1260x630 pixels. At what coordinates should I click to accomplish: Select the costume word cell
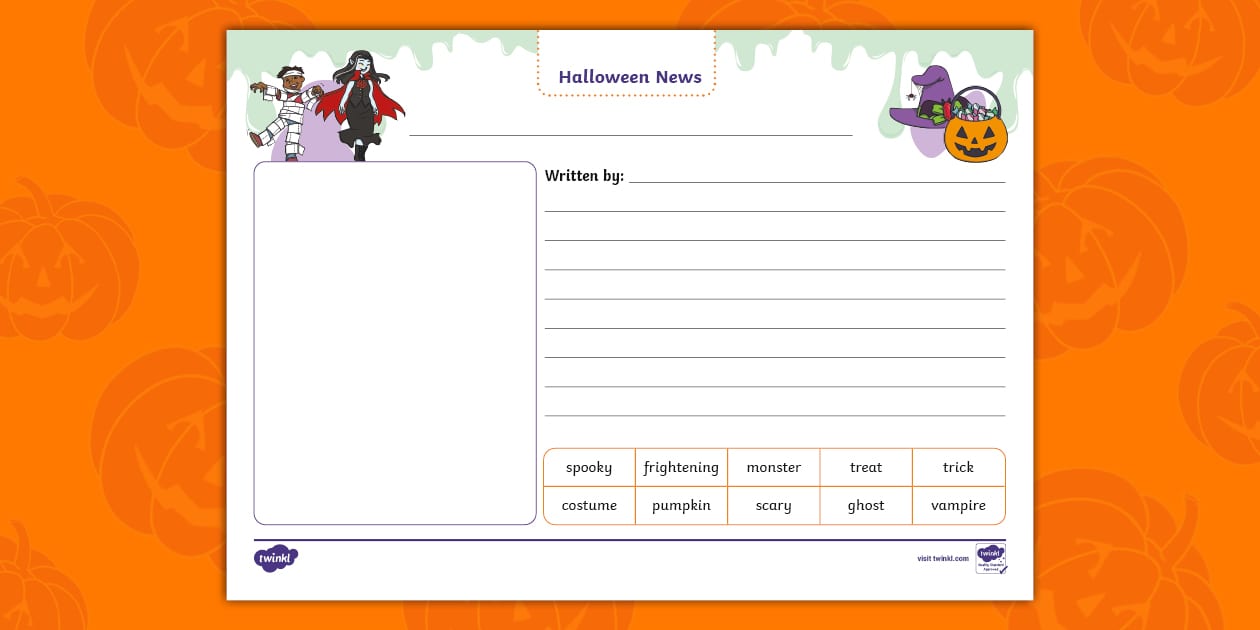[589, 505]
